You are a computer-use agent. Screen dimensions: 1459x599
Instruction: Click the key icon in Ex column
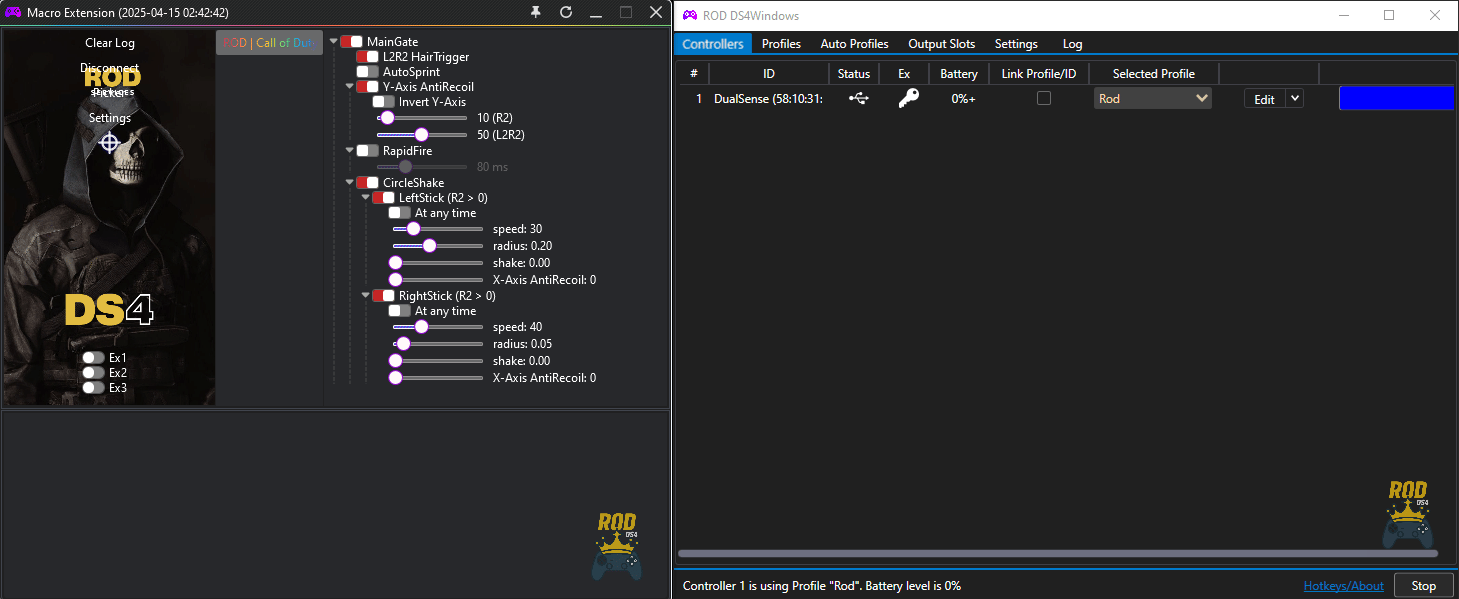pos(908,98)
